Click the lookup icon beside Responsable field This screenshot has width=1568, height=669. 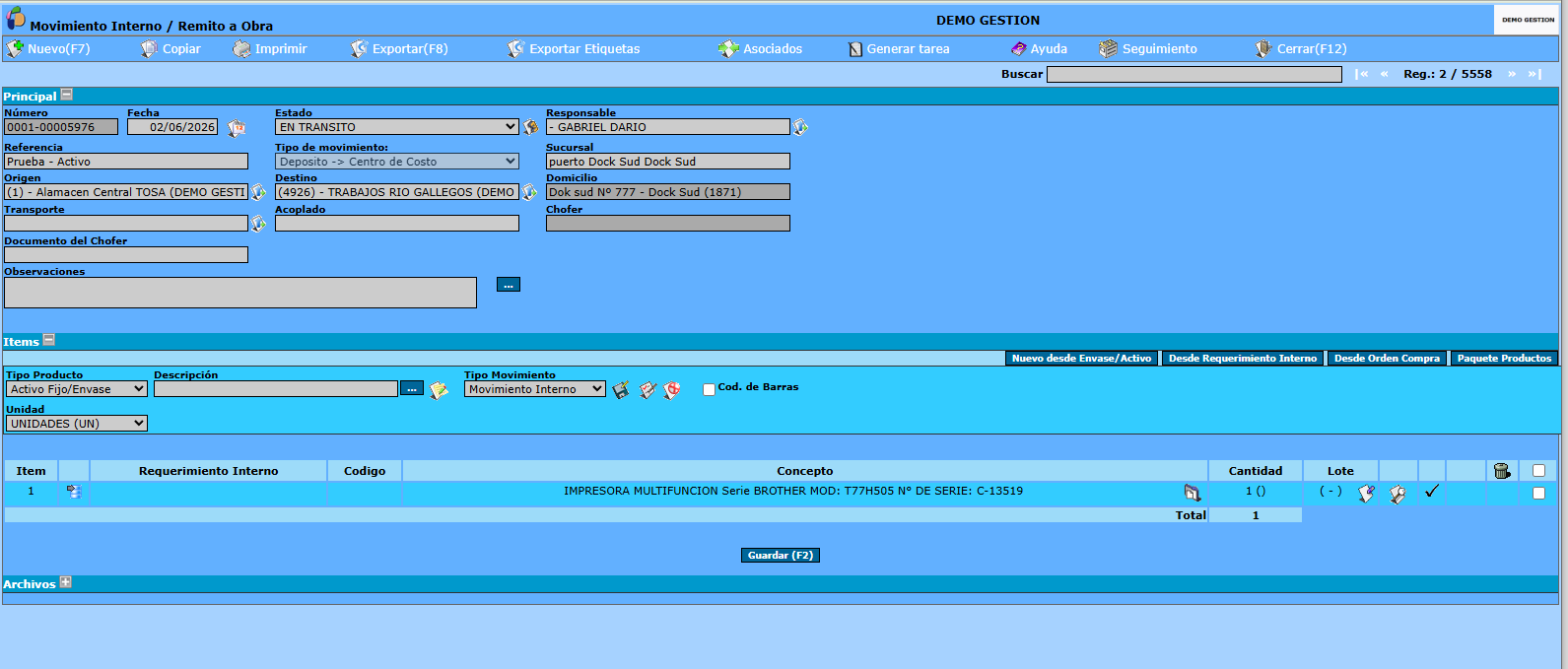(800, 127)
